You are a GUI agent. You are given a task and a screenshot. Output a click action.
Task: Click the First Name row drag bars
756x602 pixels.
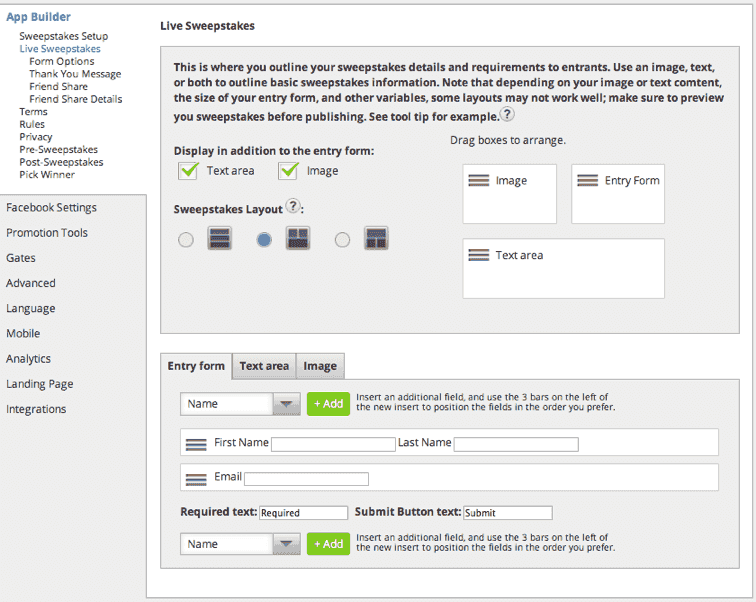196,444
